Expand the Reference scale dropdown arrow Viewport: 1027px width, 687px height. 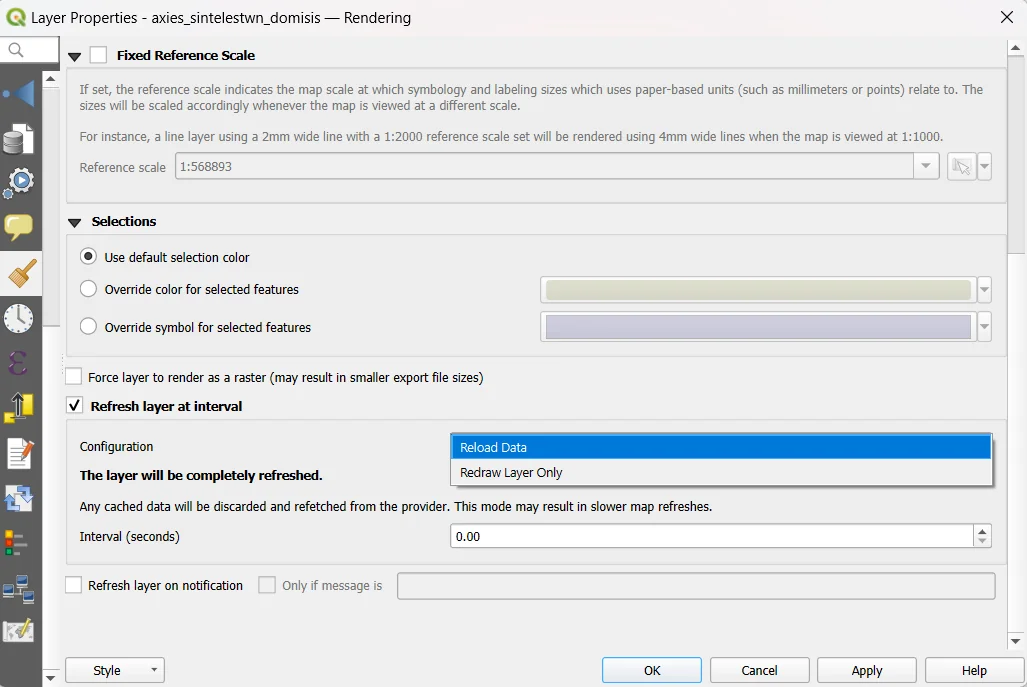coord(926,167)
